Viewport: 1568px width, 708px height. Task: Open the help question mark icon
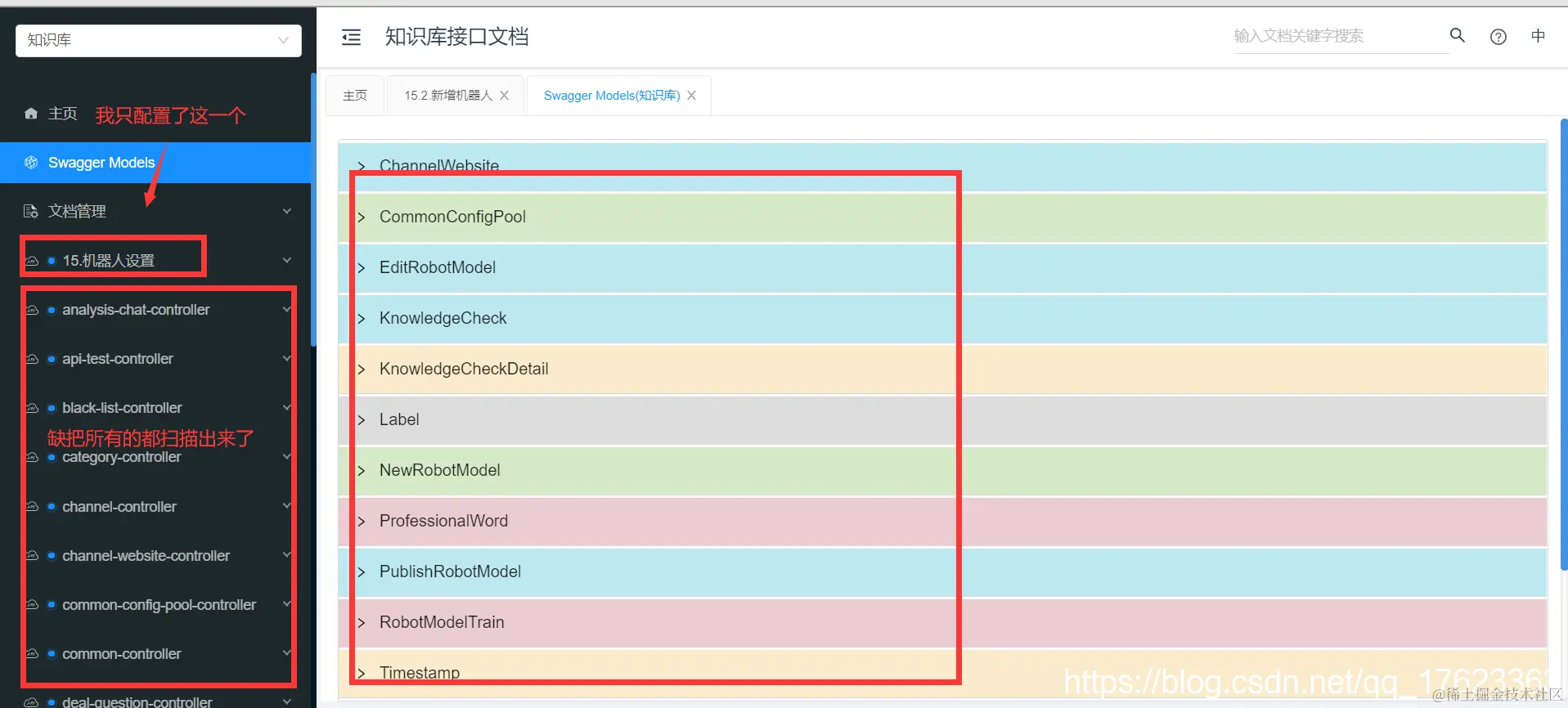1498,37
